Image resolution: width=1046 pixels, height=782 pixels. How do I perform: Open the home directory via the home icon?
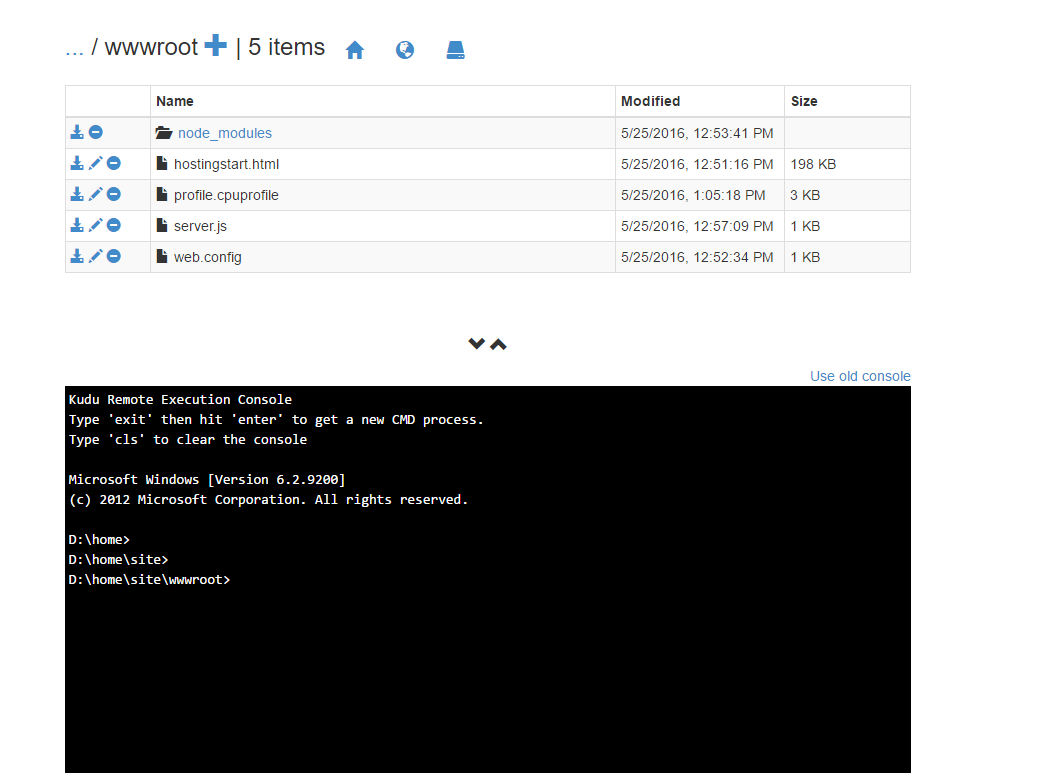click(355, 49)
